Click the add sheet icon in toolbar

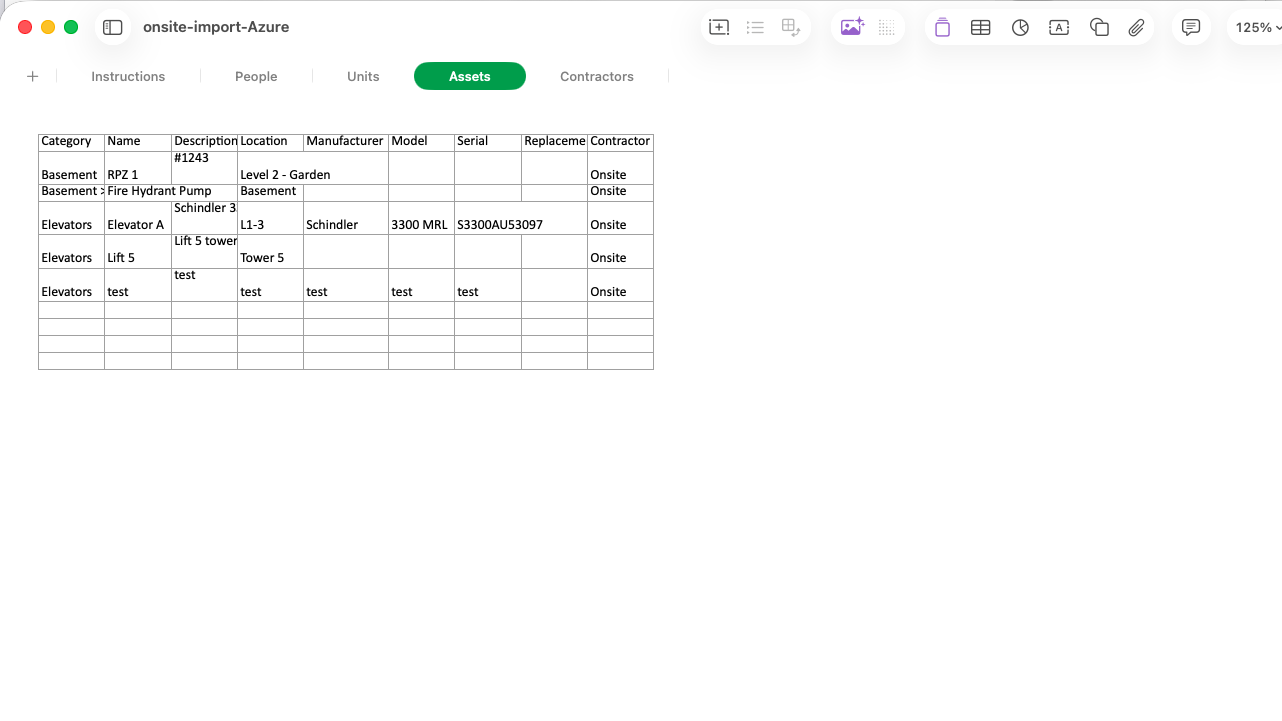pos(719,28)
